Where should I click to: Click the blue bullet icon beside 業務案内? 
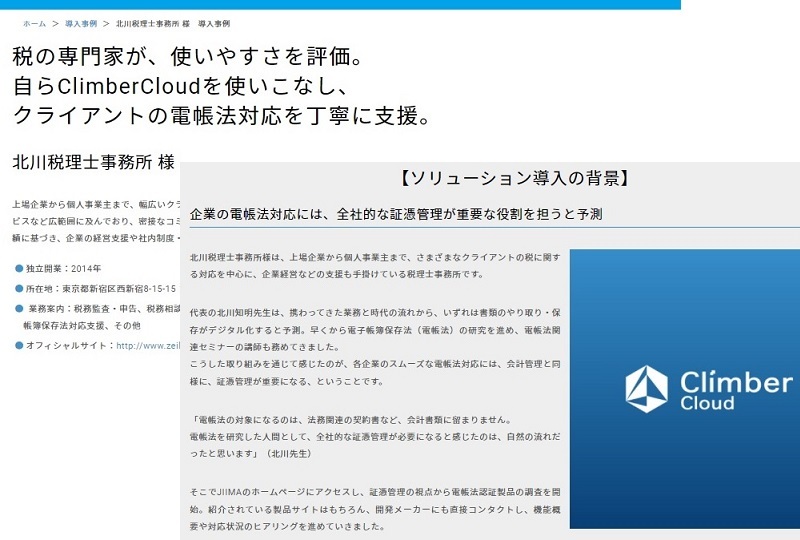pos(18,309)
